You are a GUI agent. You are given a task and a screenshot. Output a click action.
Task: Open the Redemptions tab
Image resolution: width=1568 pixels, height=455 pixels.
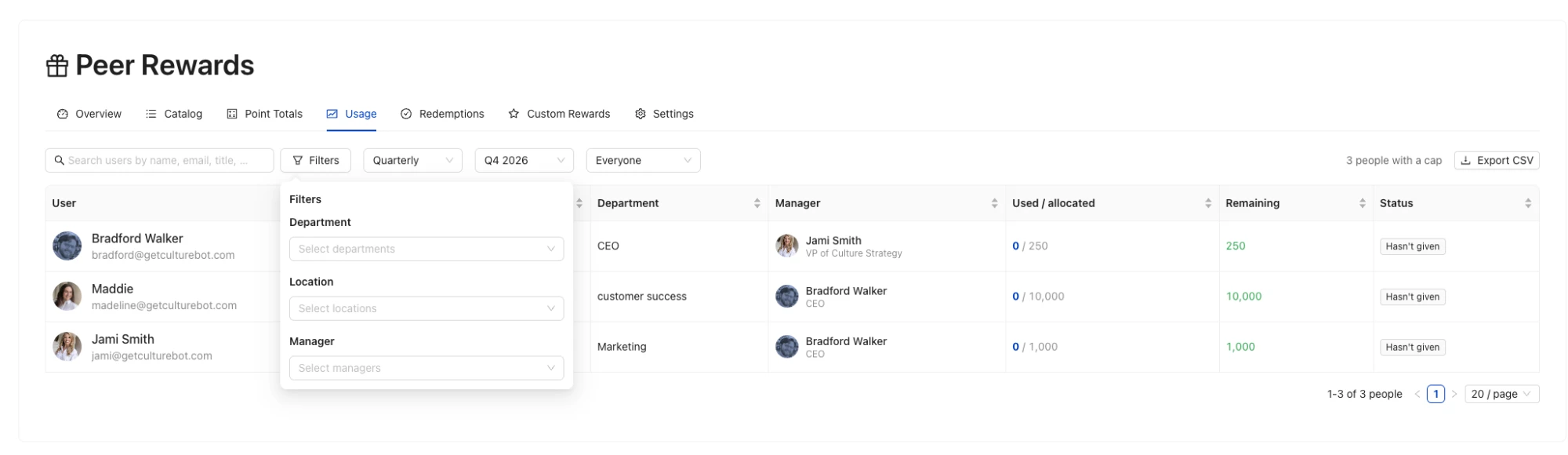[x=442, y=114]
